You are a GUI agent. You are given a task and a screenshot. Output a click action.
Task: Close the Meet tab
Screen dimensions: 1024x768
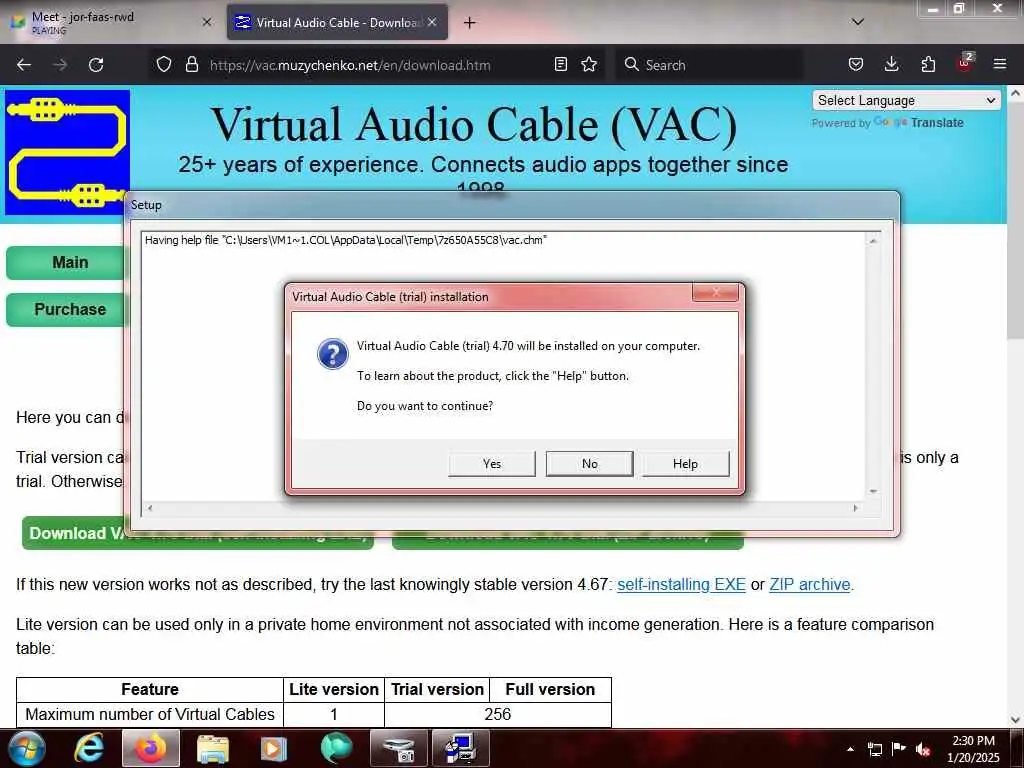tap(207, 22)
